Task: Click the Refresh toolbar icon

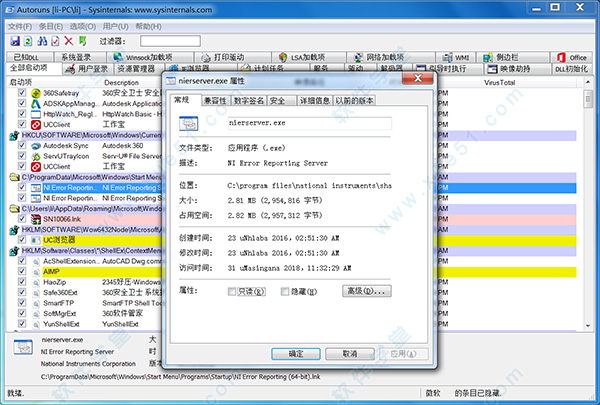Action: [28, 41]
